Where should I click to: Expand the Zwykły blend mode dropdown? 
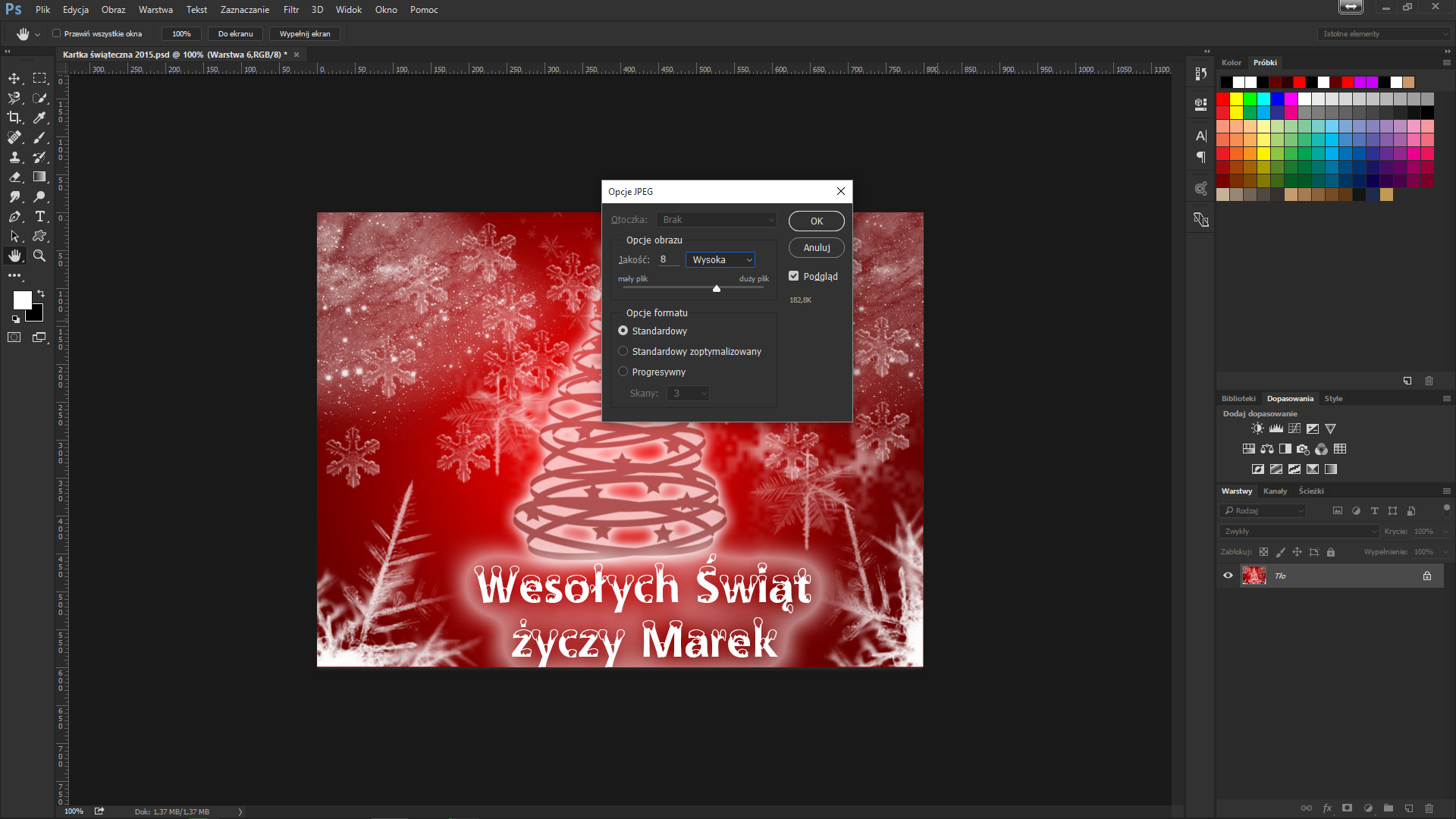tap(1299, 531)
